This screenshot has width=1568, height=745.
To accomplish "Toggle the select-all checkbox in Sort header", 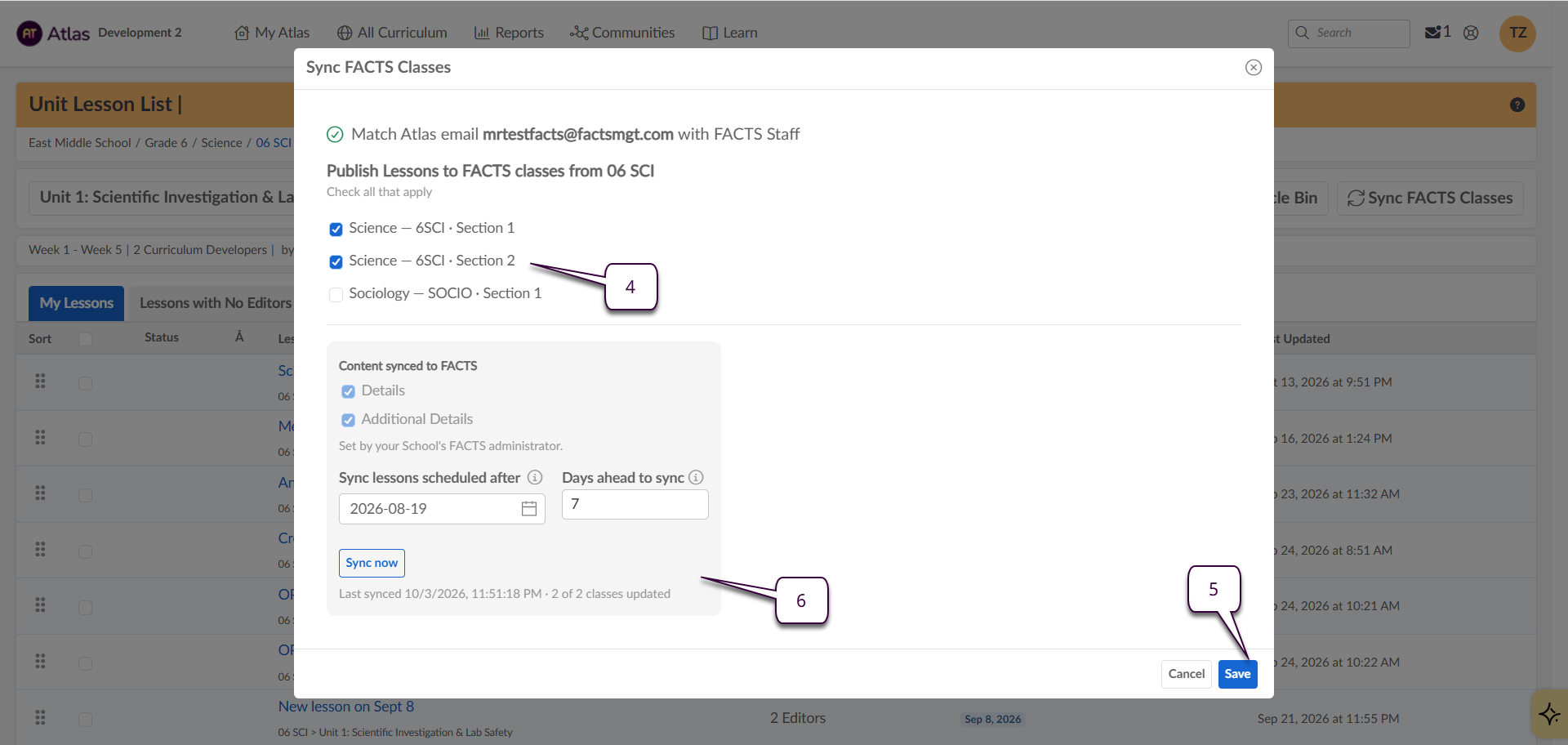I will pos(85,339).
